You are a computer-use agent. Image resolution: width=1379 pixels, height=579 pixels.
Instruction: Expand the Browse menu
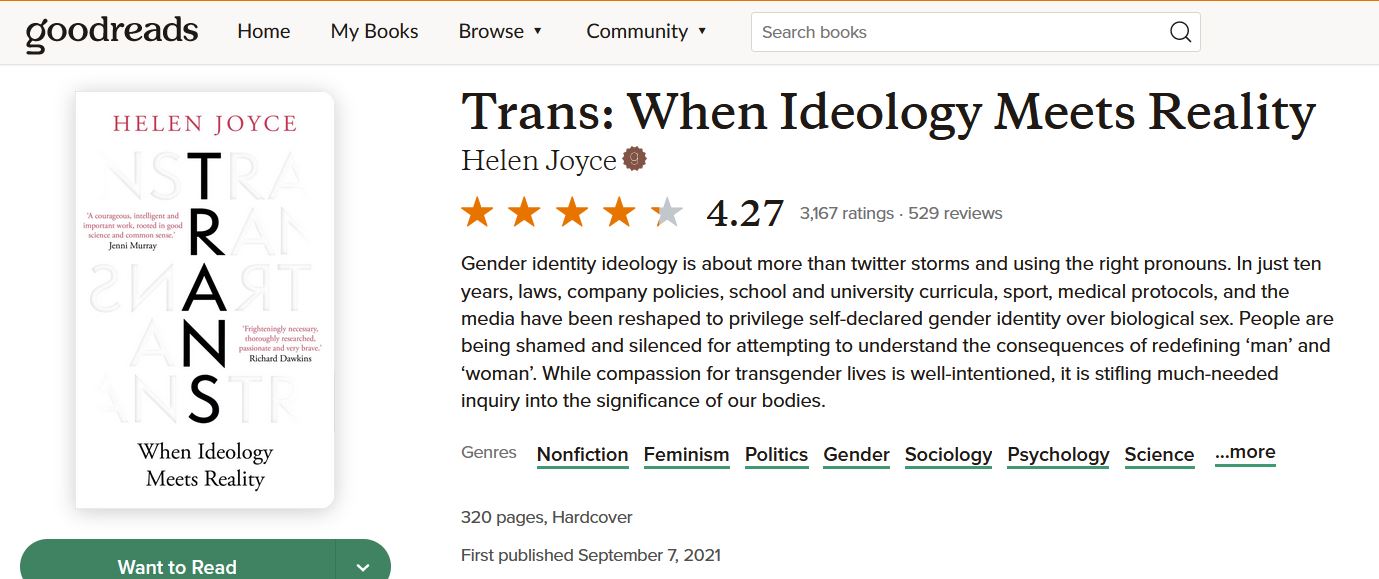tap(500, 31)
